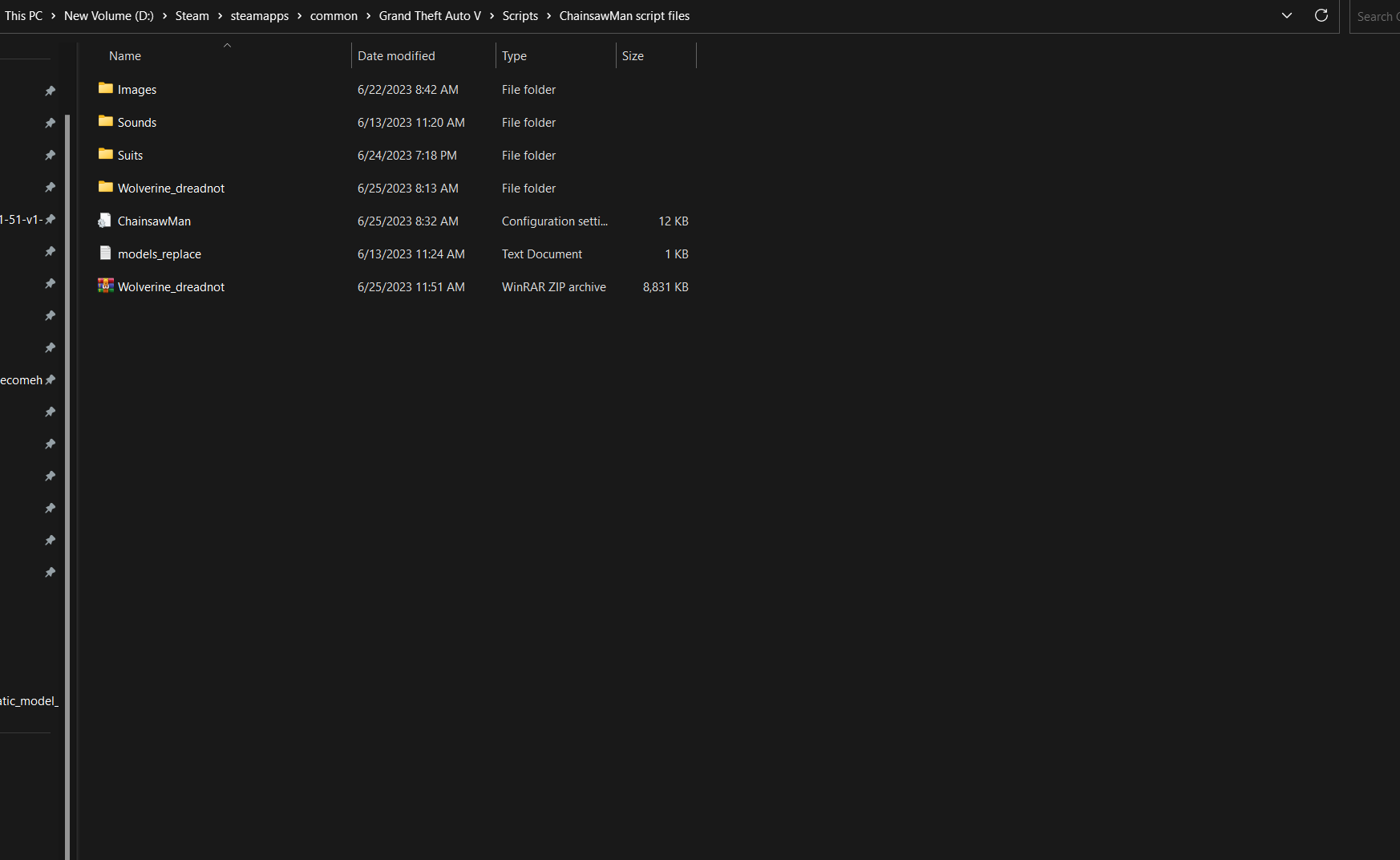Click the navigation pane vertical scrollbar

tap(67, 487)
